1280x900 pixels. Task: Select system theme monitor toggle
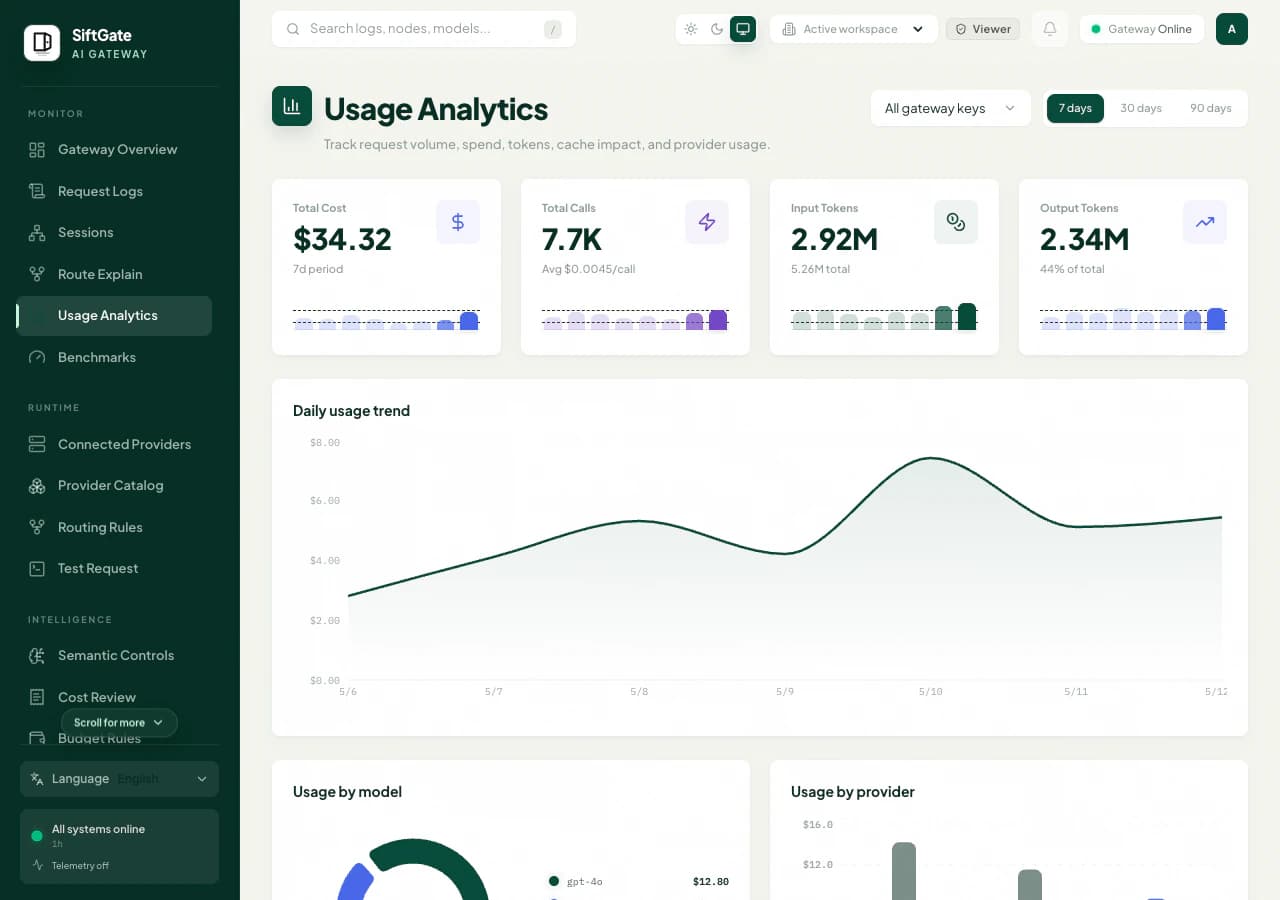click(x=743, y=29)
